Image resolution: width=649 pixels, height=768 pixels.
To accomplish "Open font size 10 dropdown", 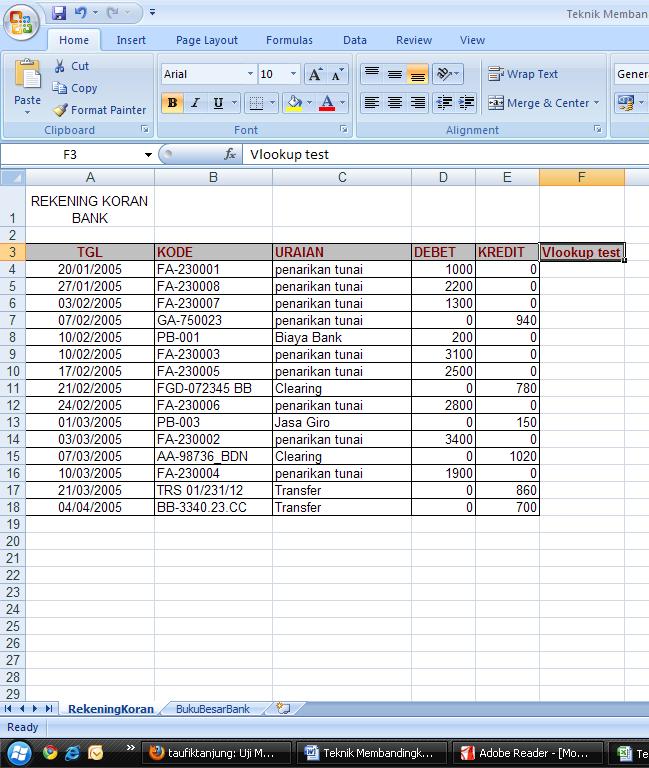I will tap(293, 74).
